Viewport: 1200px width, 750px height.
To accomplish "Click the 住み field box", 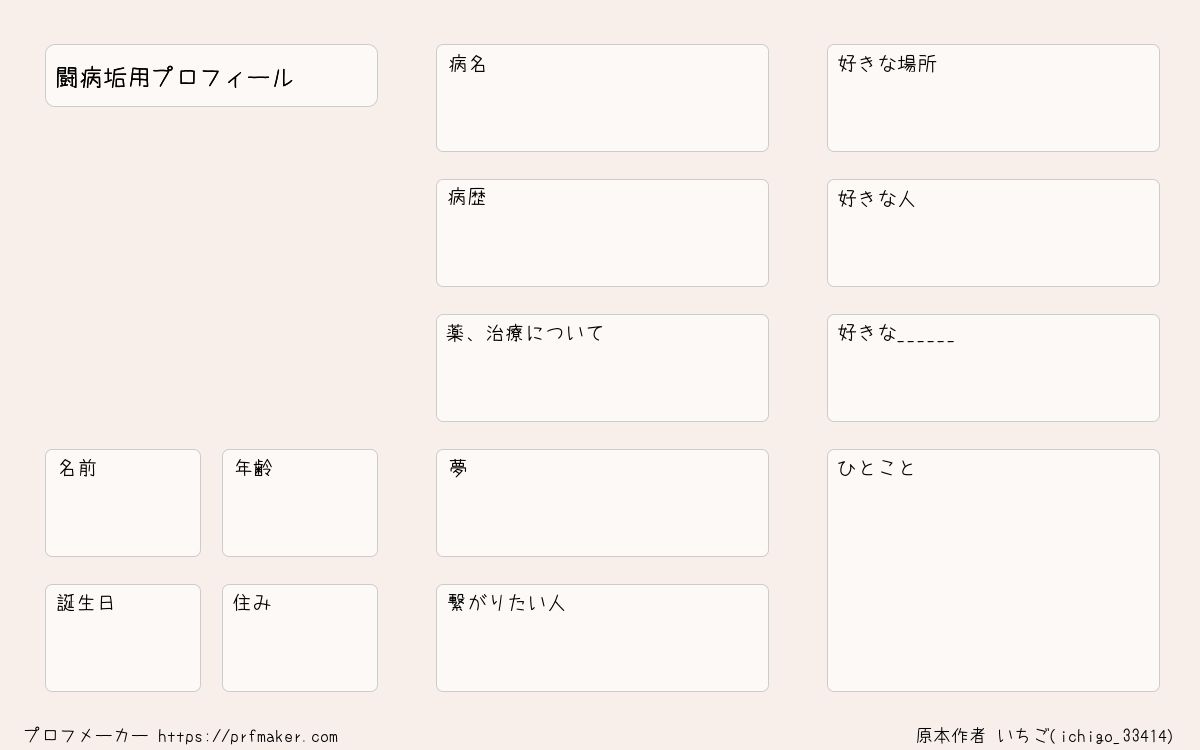I will 300,638.
